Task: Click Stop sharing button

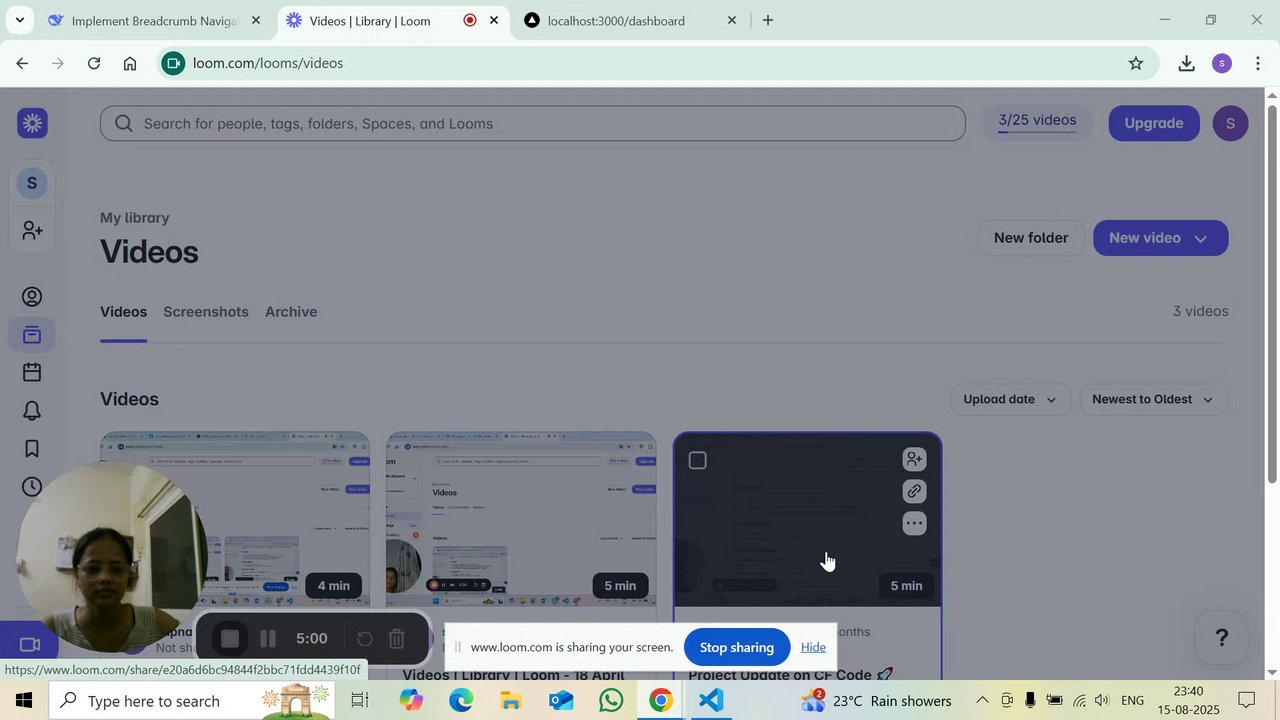Action: tap(737, 647)
